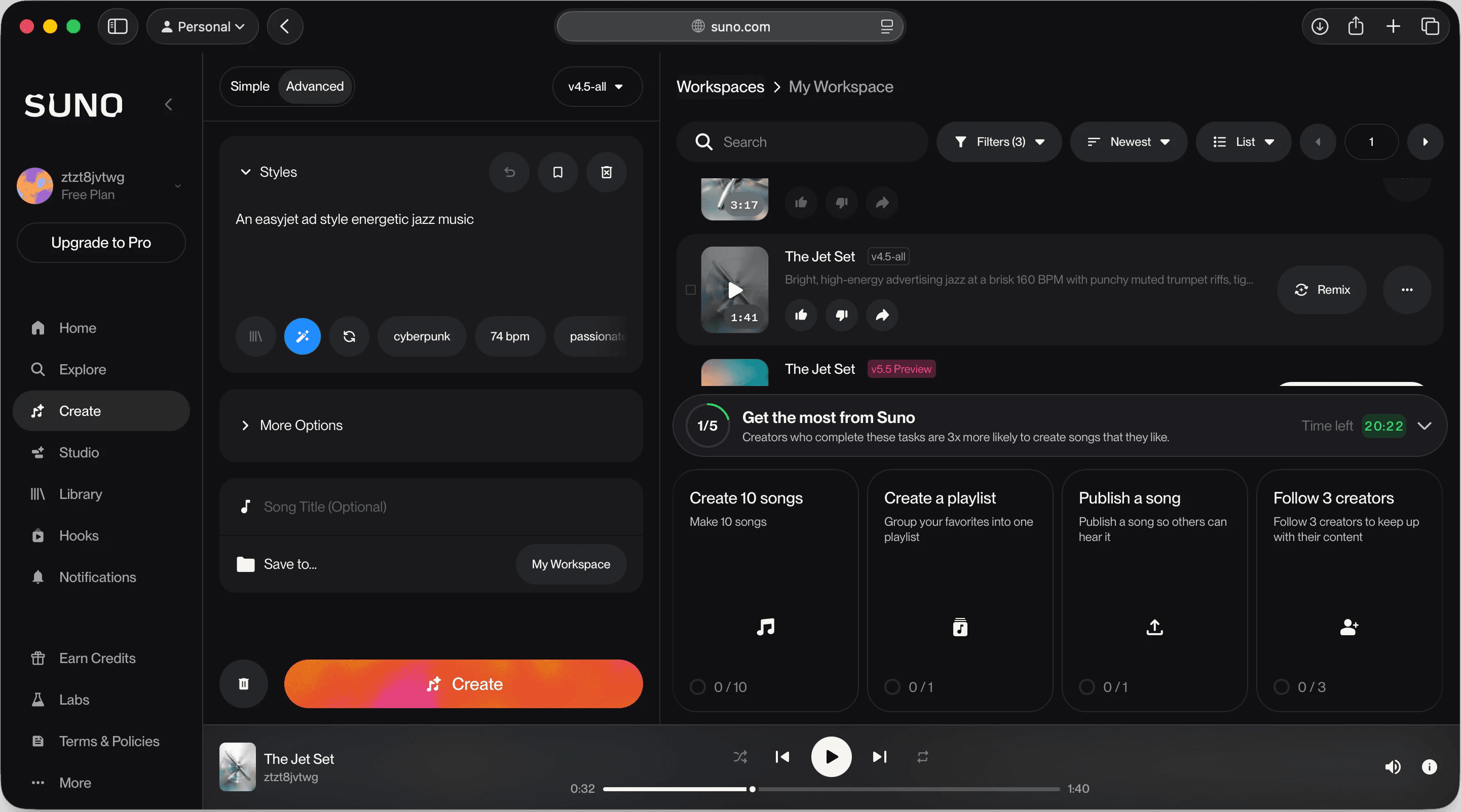Switch to Simple creation mode
The width and height of the screenshot is (1461, 812).
tap(249, 86)
